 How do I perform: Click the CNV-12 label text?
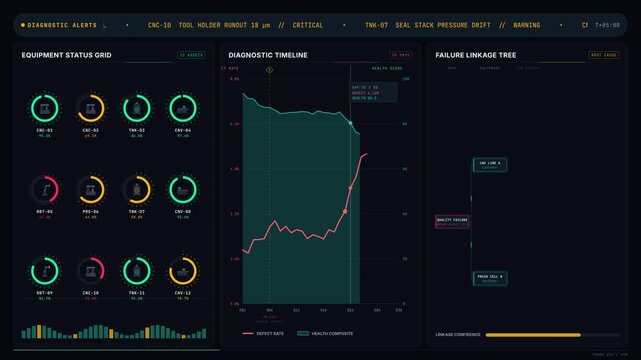[183, 293]
